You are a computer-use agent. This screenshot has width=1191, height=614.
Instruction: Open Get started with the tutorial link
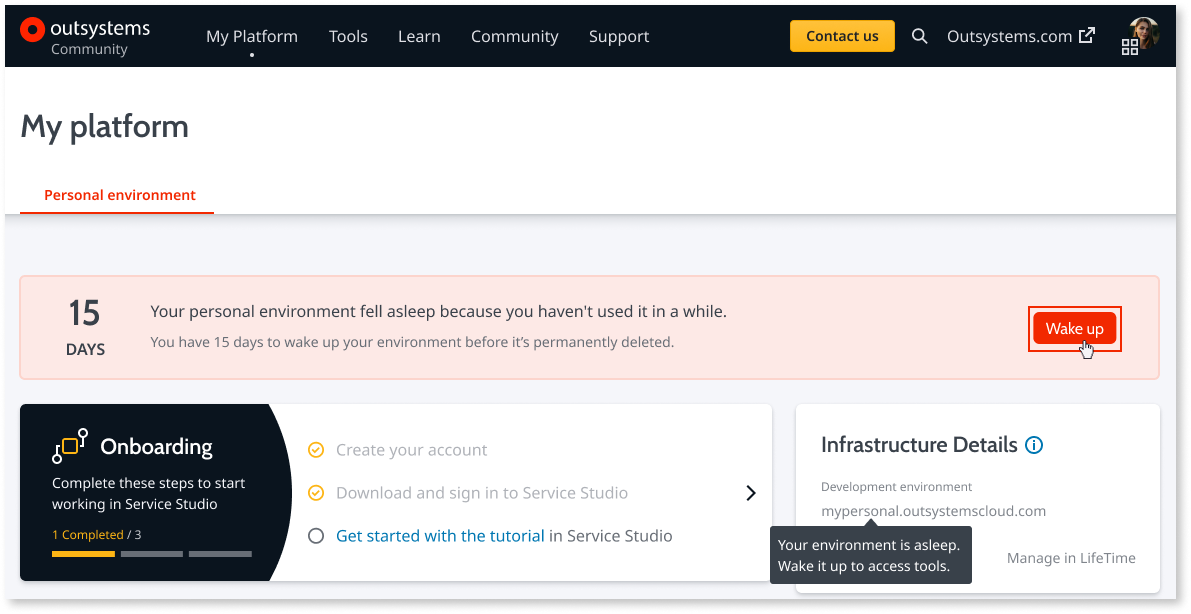click(440, 536)
